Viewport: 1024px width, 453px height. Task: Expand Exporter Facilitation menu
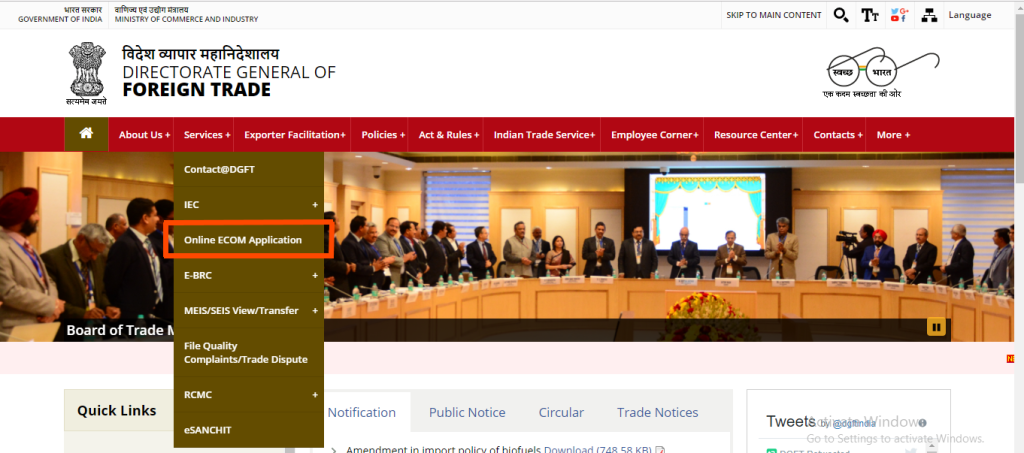pos(295,134)
